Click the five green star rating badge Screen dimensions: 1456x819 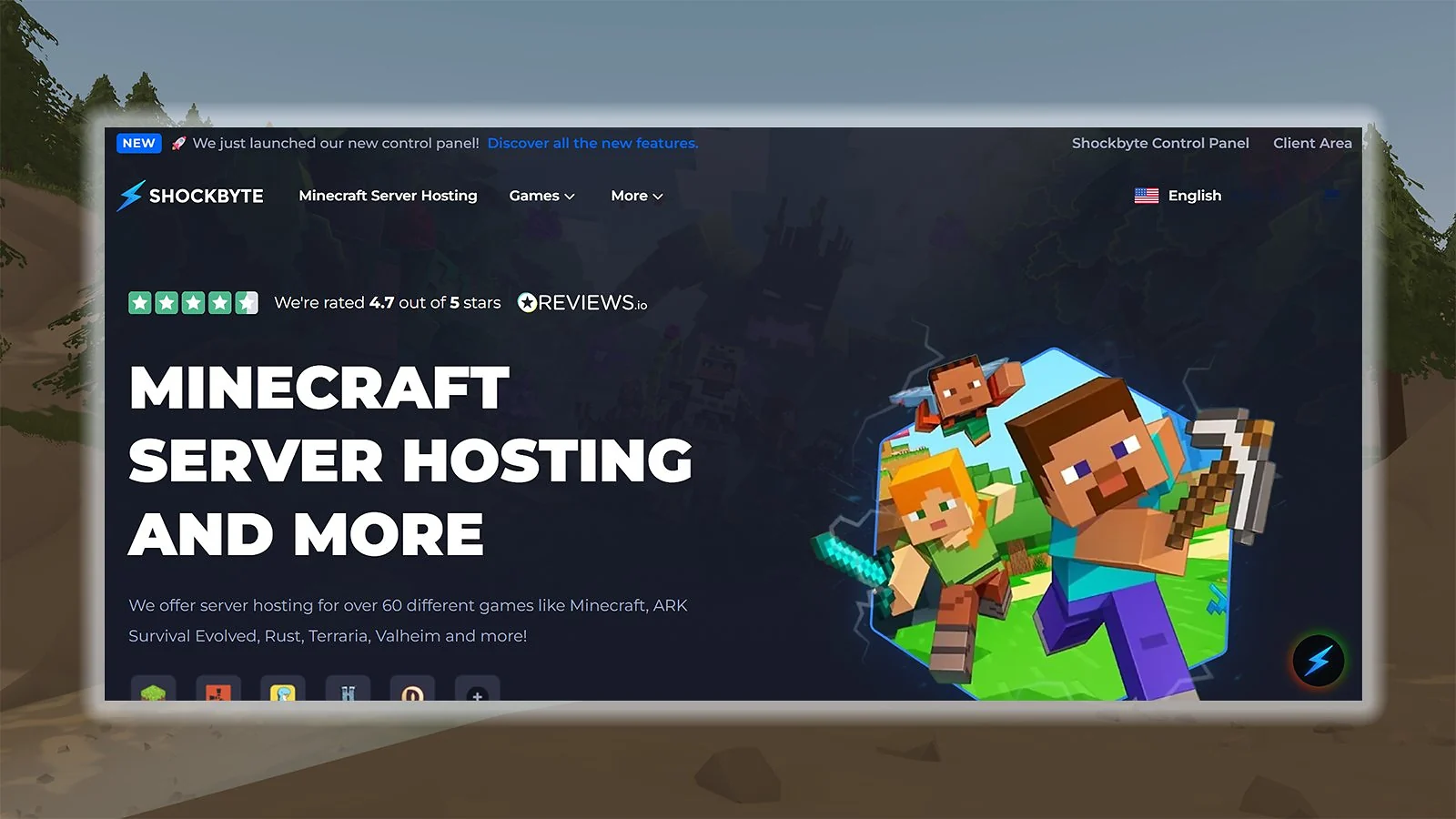pos(193,303)
